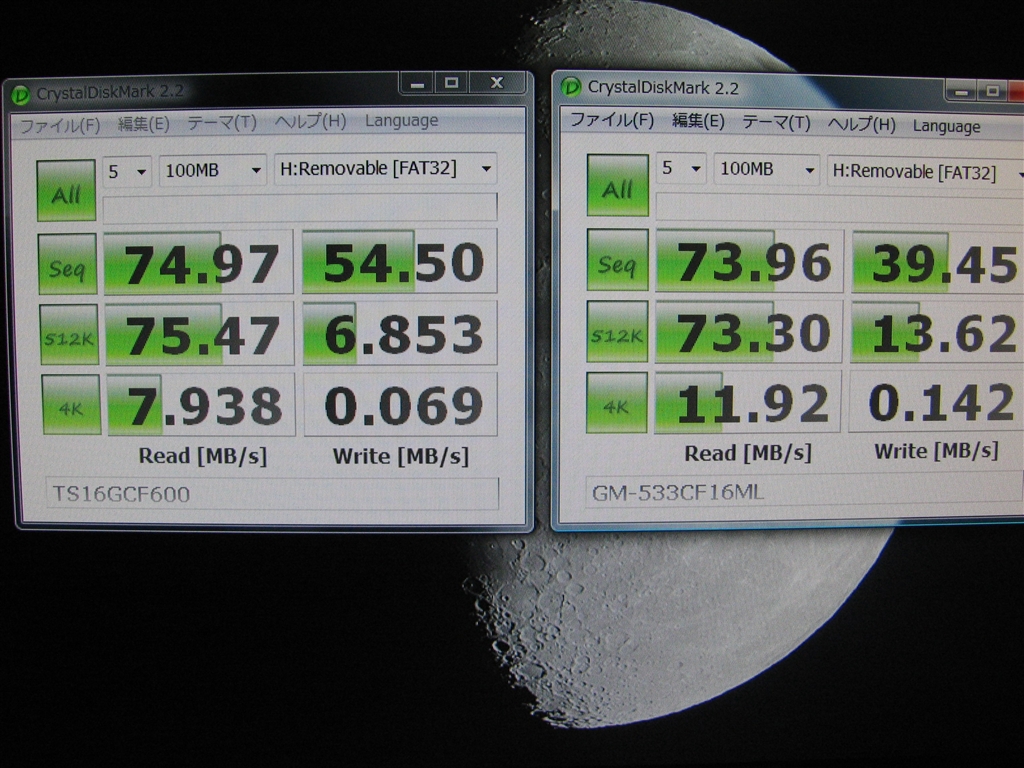The width and height of the screenshot is (1024, 768).
Task: Click the 4K write value 0.142
Action: pyautogui.click(x=936, y=402)
